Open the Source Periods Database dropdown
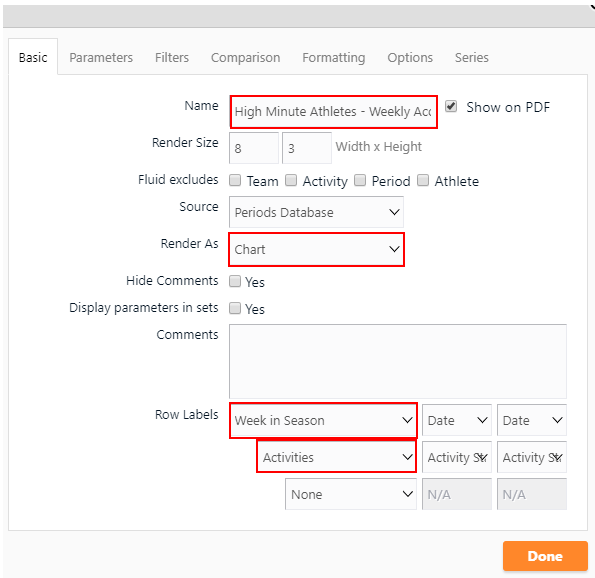Screen dimensions: 595x578 click(316, 212)
